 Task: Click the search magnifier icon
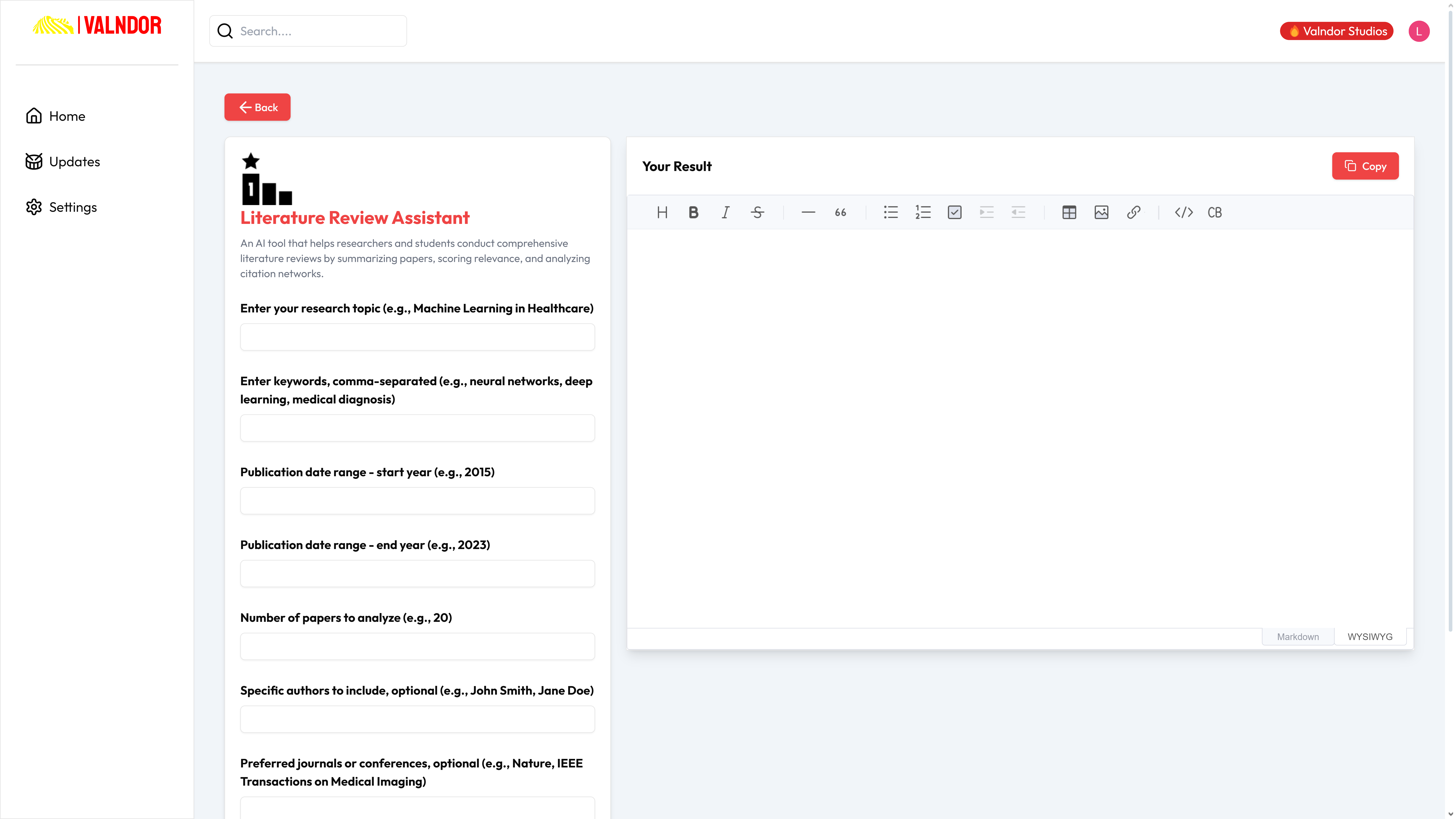tap(225, 31)
